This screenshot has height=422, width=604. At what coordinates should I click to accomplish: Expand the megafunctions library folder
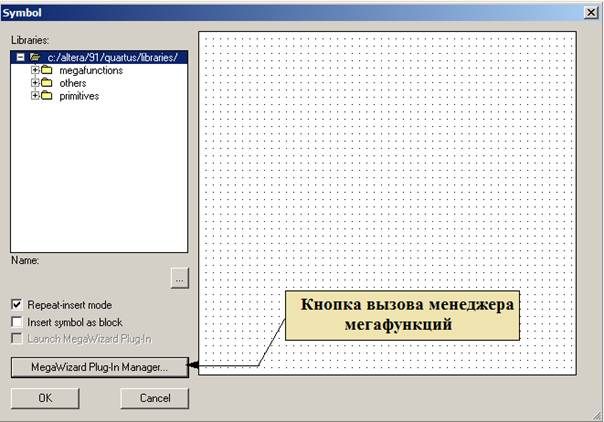[x=34, y=71]
